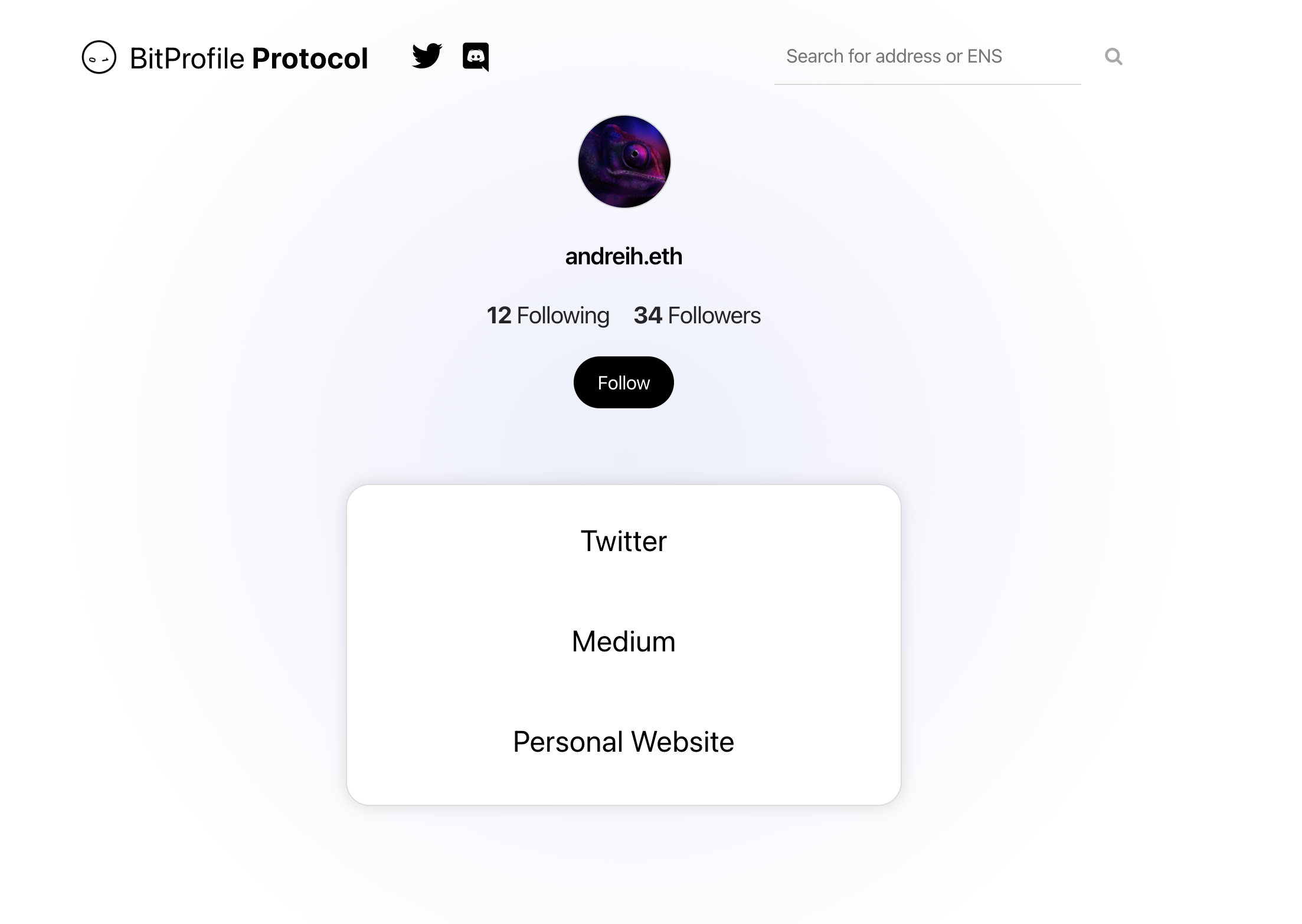
Task: Open the Twitter bird icon in the header
Action: [427, 57]
